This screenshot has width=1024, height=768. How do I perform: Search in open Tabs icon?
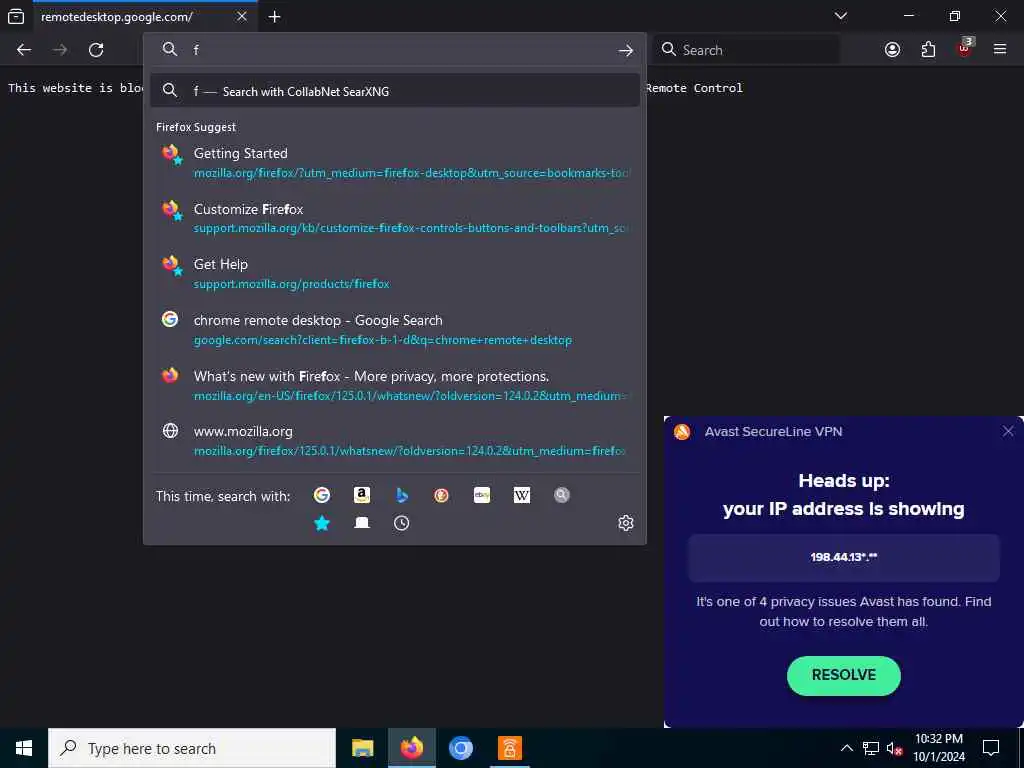pyautogui.click(x=362, y=523)
